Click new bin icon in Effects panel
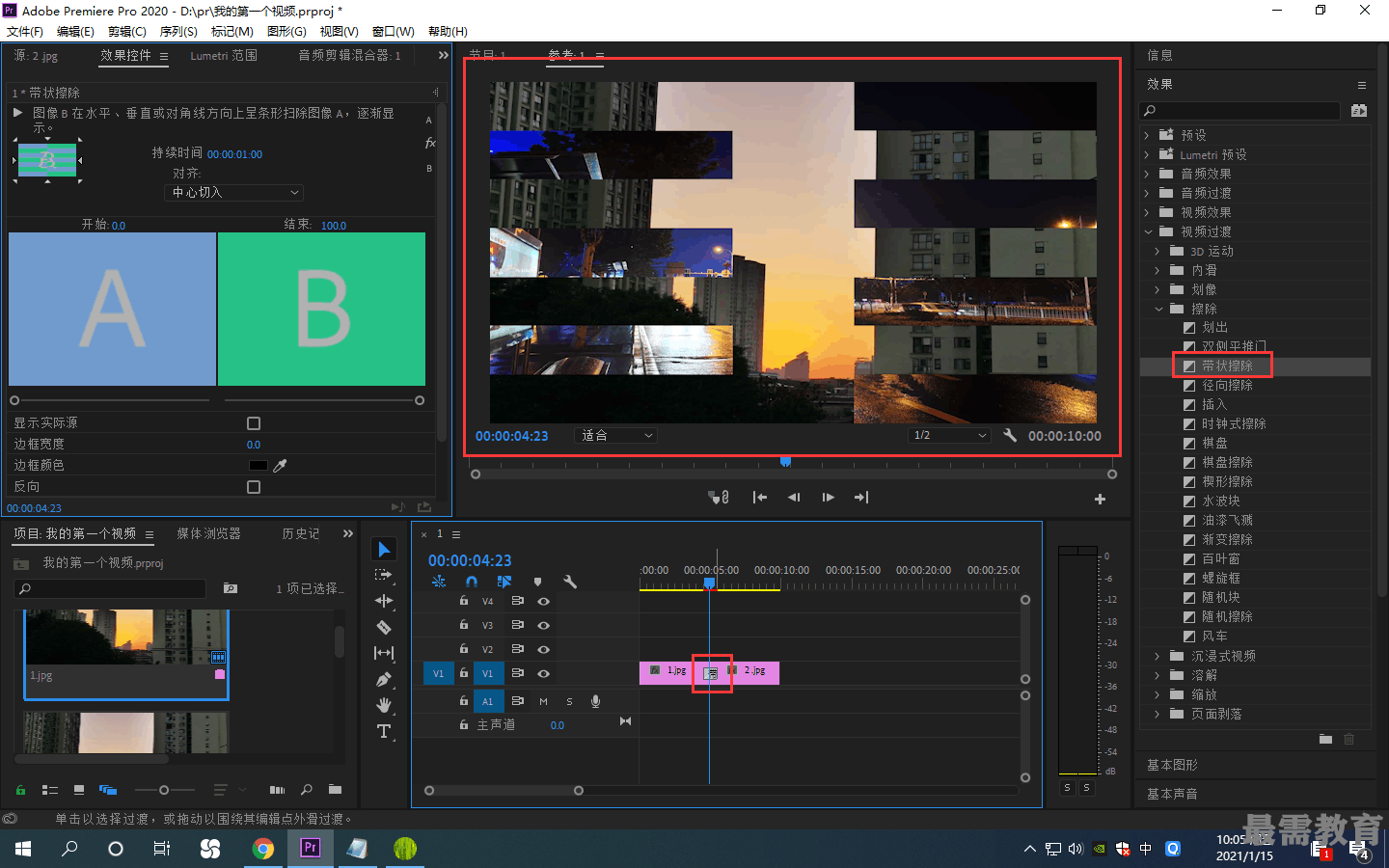Viewport: 1389px width, 868px height. coord(1325,739)
